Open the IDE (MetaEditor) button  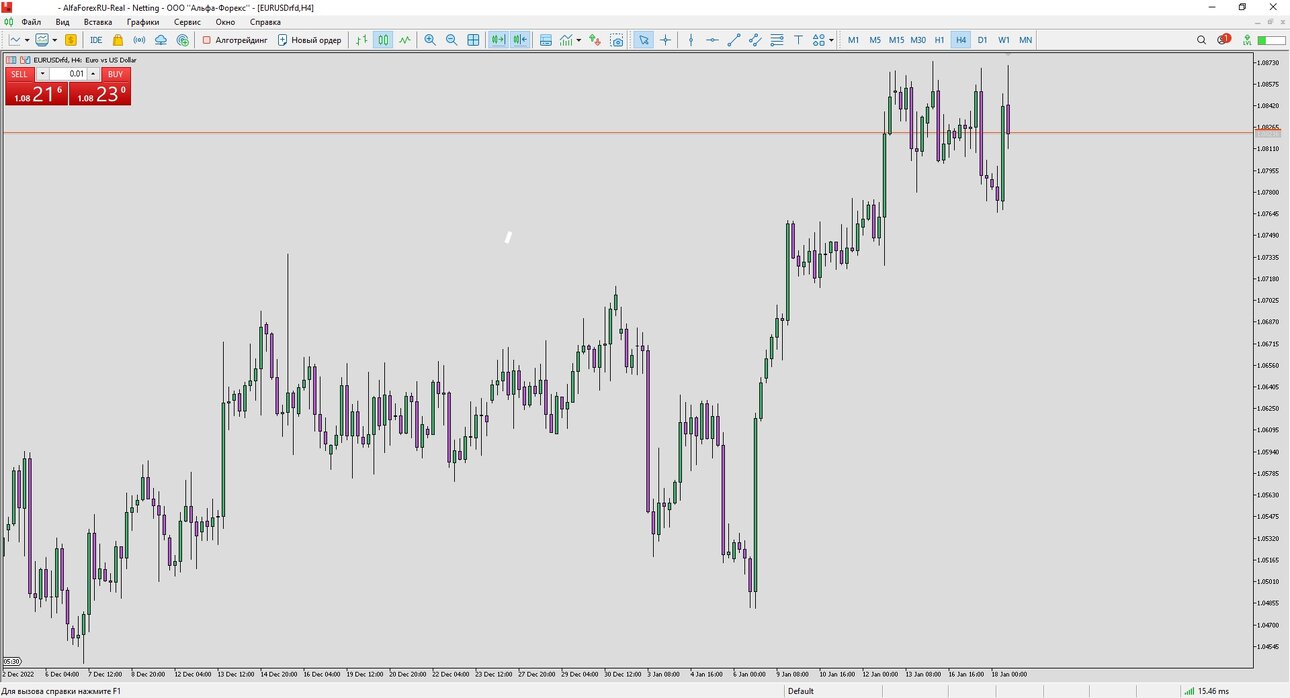click(x=96, y=40)
